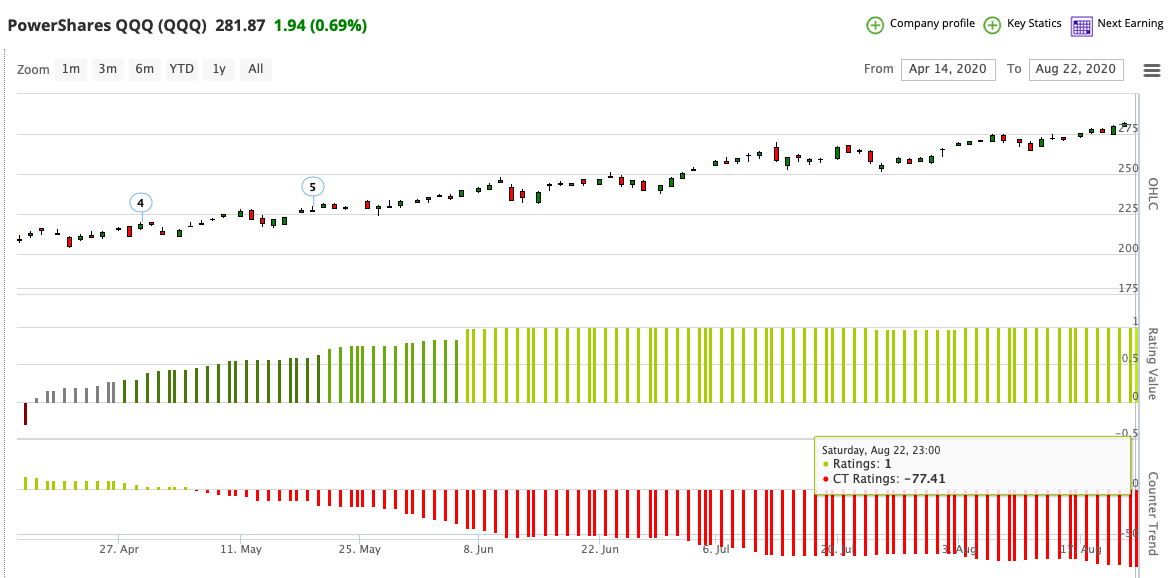1175x578 pixels.
Task: Click the OHLC axis title
Action: (1153, 194)
